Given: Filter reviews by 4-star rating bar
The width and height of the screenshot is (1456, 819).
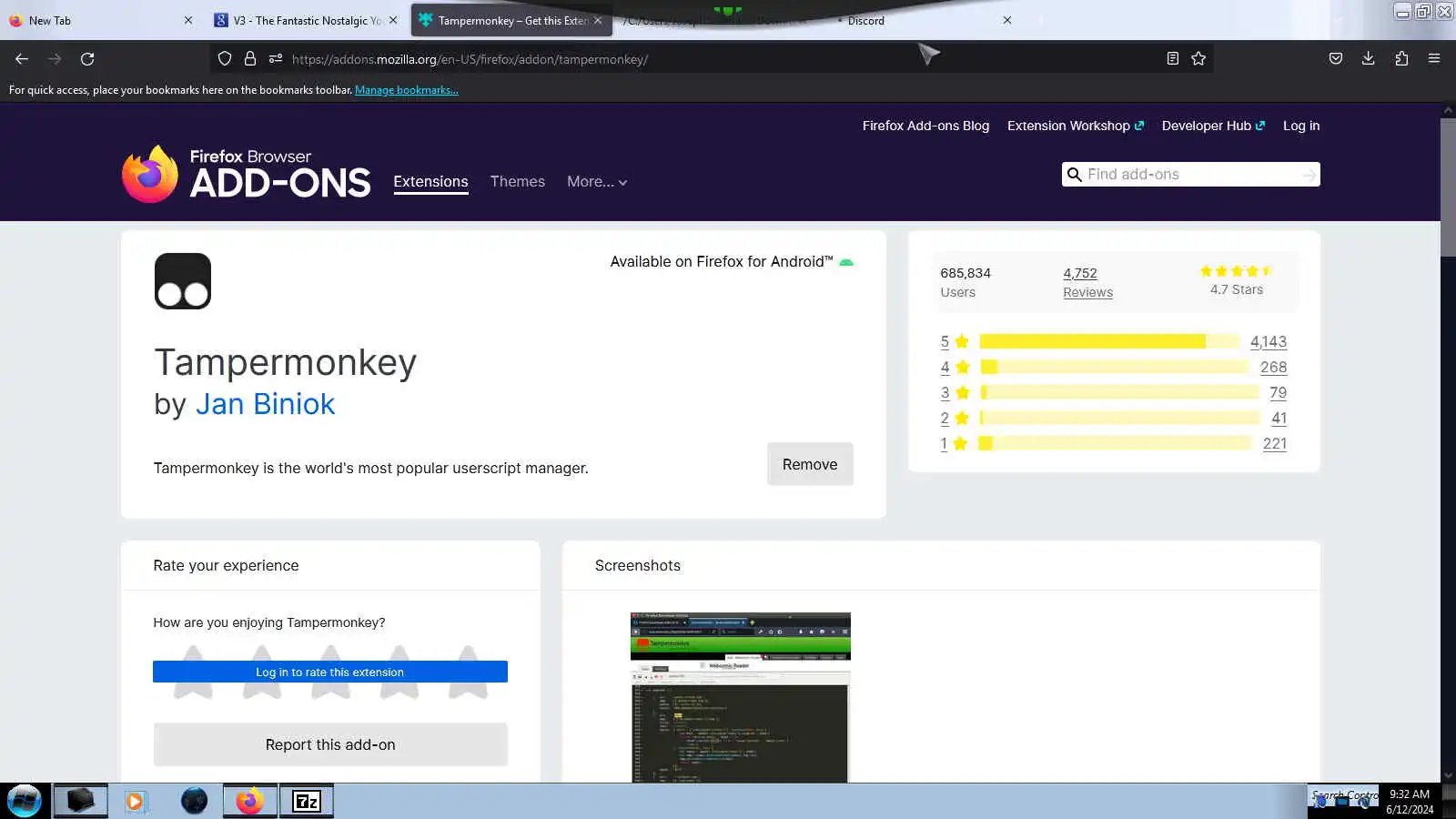Looking at the screenshot, I should pyautogui.click(x=1114, y=367).
